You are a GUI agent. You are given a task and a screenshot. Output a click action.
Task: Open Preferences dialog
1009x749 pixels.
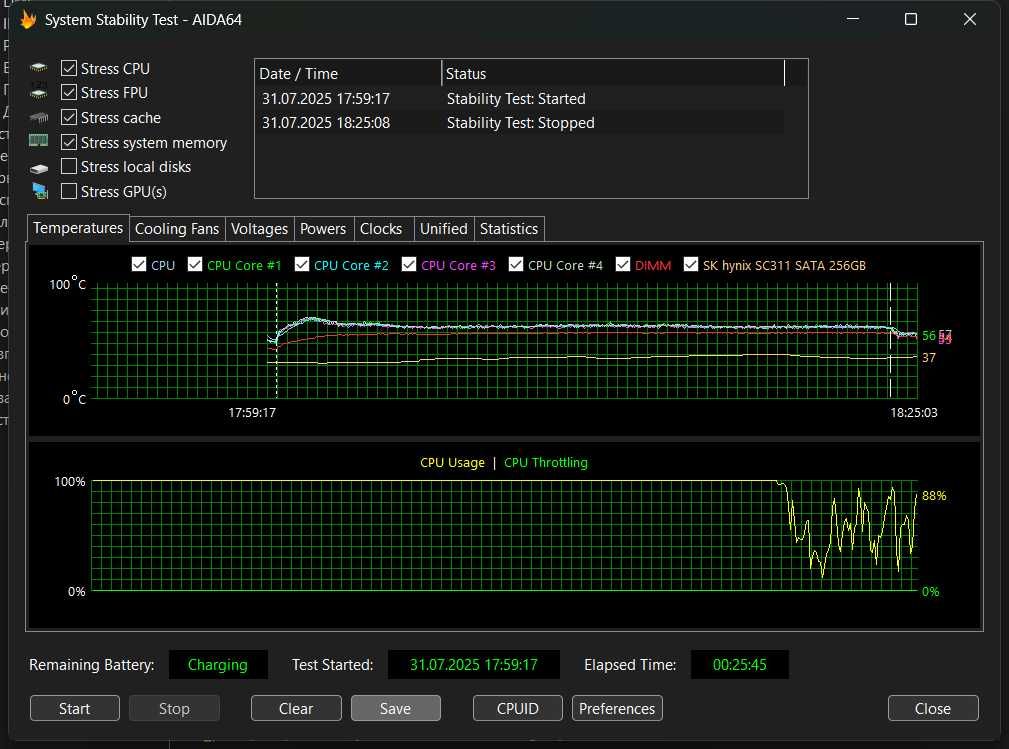617,708
